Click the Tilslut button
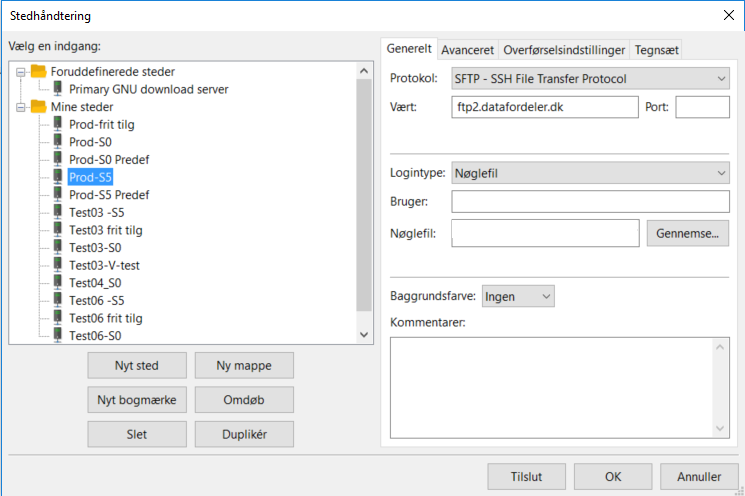Viewport: 745px width, 496px height. pos(526,477)
